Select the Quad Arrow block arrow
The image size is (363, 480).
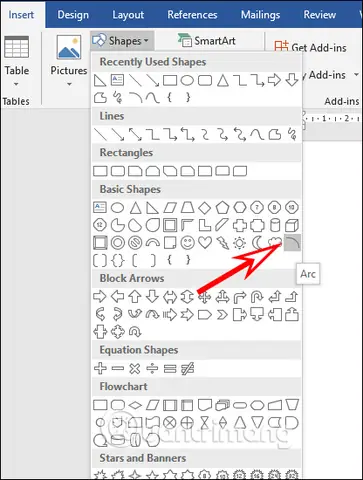(205, 296)
